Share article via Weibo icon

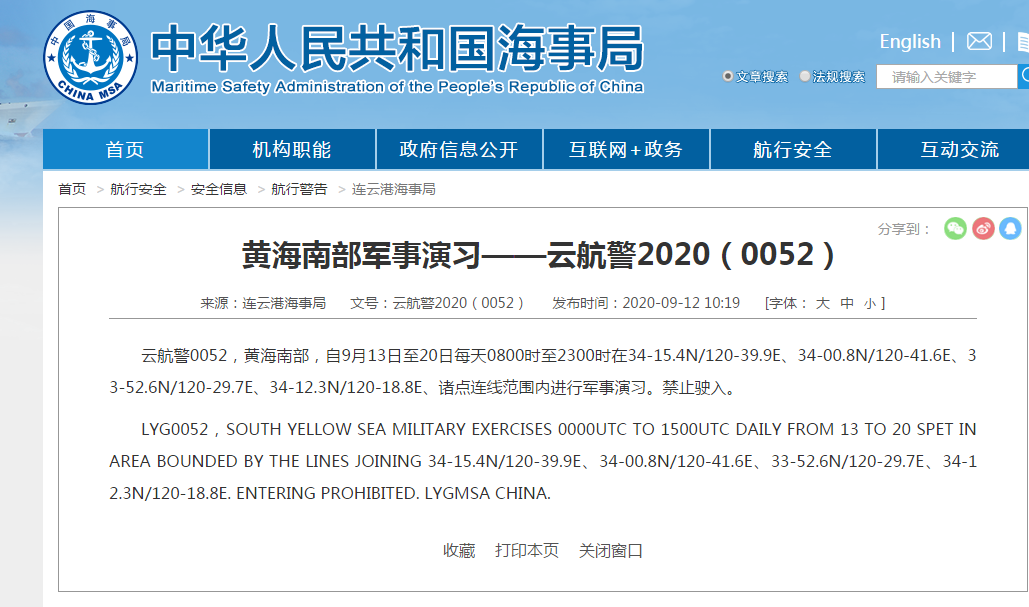point(983,228)
